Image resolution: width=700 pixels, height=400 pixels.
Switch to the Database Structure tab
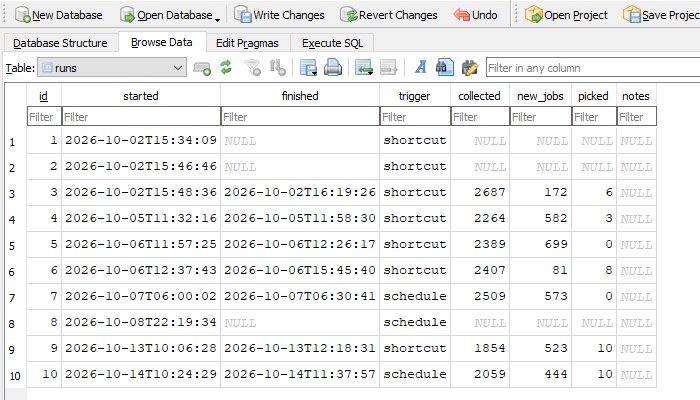click(60, 43)
